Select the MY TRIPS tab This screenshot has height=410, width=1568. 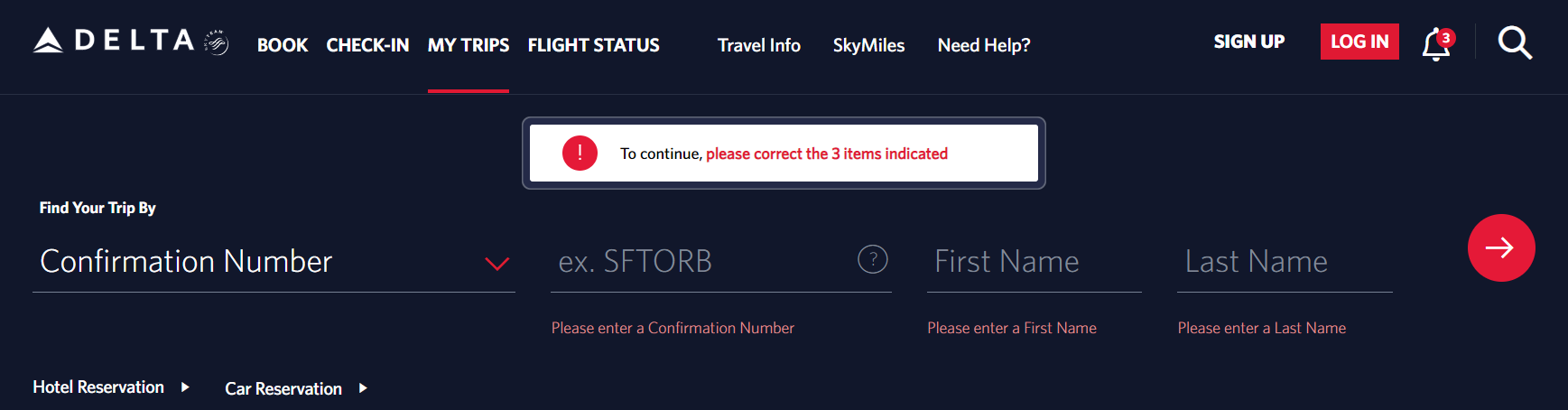469,45
